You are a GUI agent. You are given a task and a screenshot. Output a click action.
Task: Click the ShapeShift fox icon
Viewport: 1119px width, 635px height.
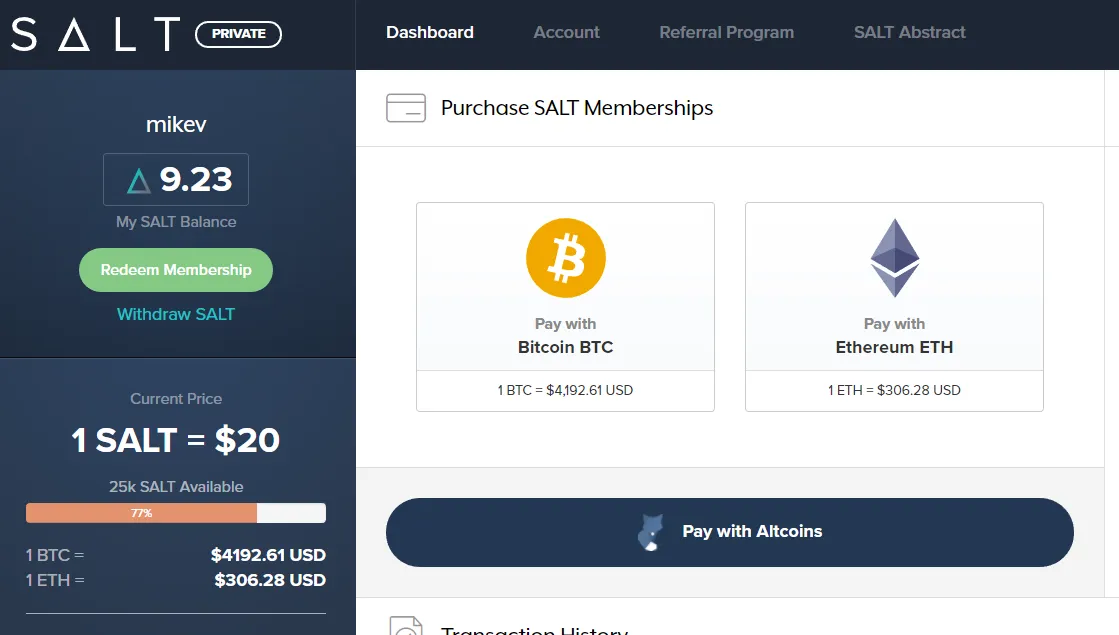[650, 532]
